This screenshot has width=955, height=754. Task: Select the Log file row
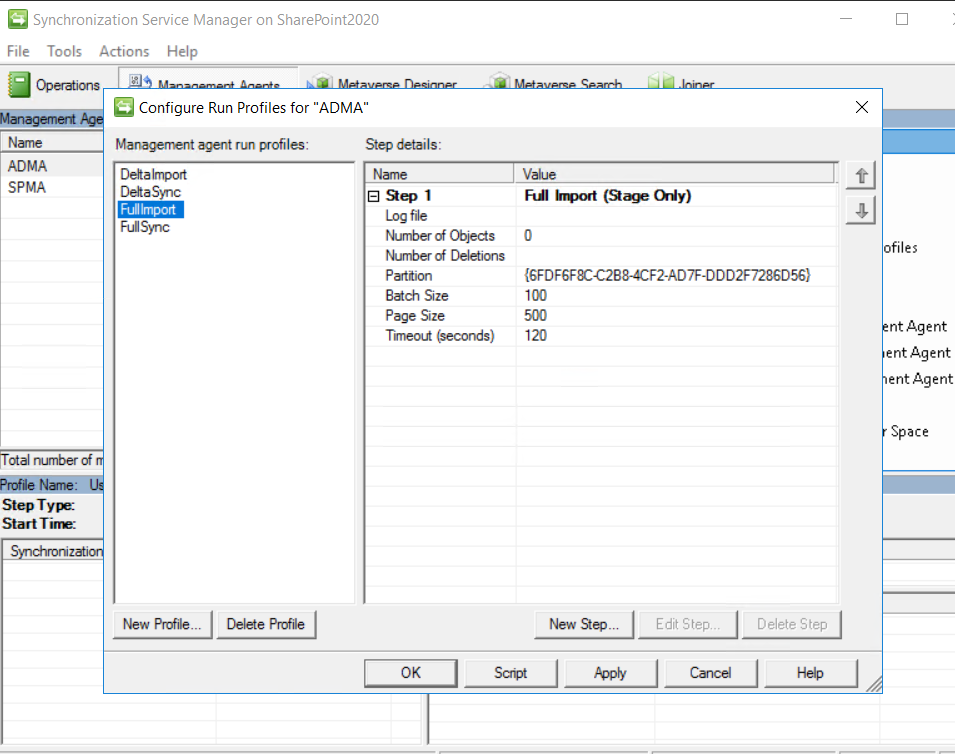pyautogui.click(x=601, y=216)
